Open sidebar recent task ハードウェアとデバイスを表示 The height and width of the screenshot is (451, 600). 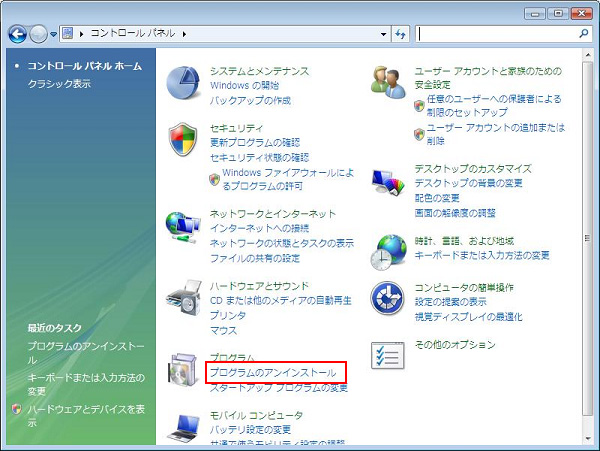(x=86, y=416)
